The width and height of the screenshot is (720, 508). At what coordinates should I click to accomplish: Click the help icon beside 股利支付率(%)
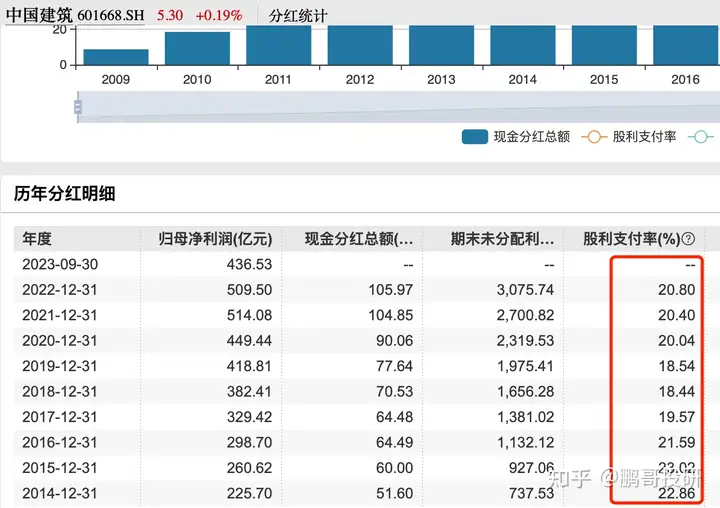(x=688, y=239)
